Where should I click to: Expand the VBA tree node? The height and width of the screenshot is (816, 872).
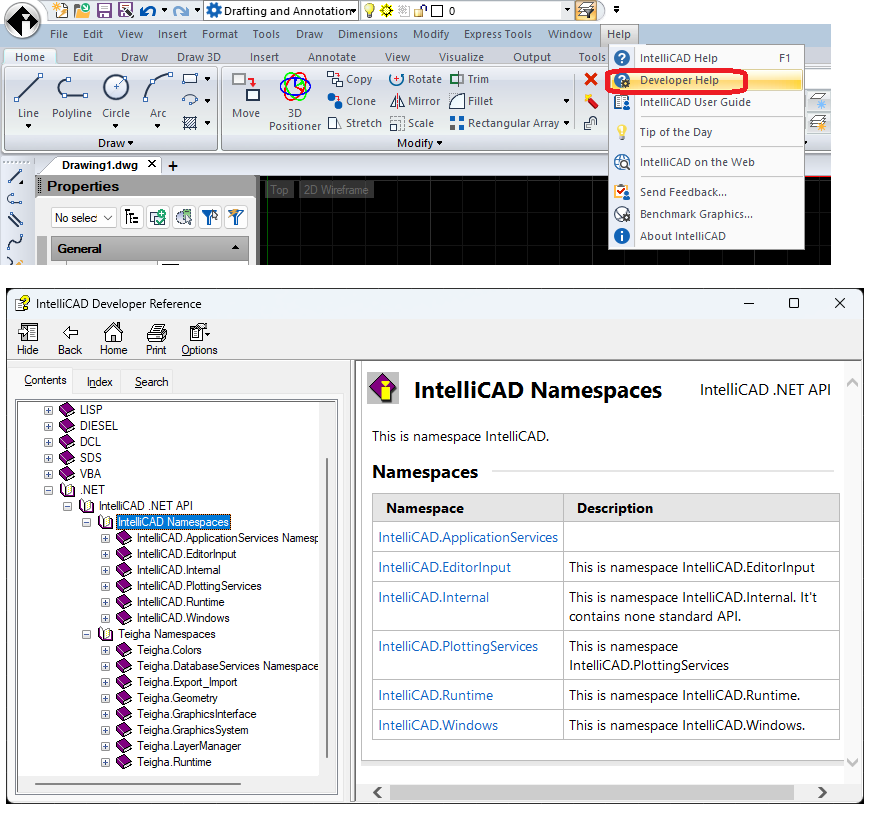pyautogui.click(x=48, y=474)
